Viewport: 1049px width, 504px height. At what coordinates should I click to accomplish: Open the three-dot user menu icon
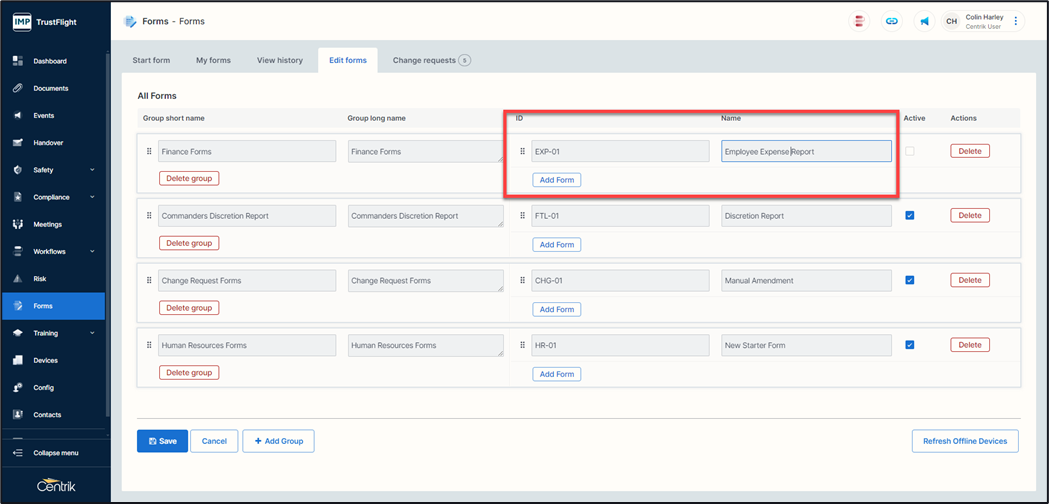click(x=1016, y=21)
